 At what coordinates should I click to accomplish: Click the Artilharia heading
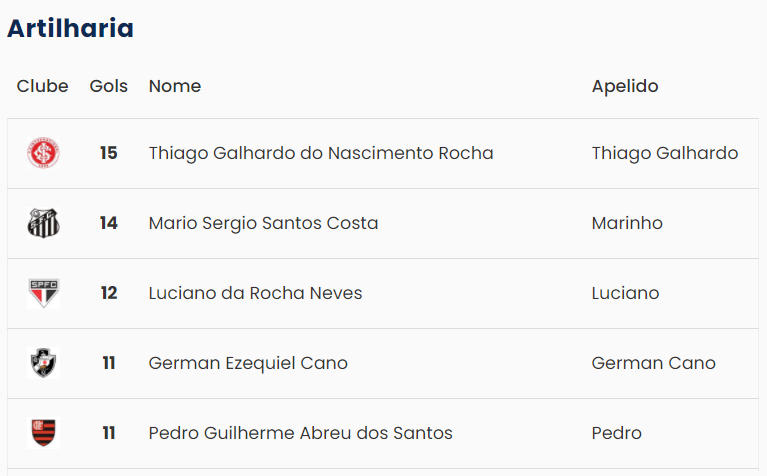[x=70, y=29]
